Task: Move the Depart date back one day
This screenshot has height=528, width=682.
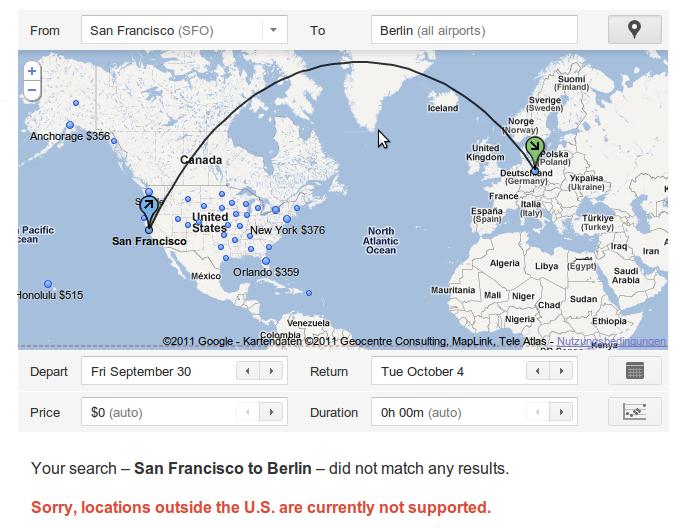Action: pos(248,371)
